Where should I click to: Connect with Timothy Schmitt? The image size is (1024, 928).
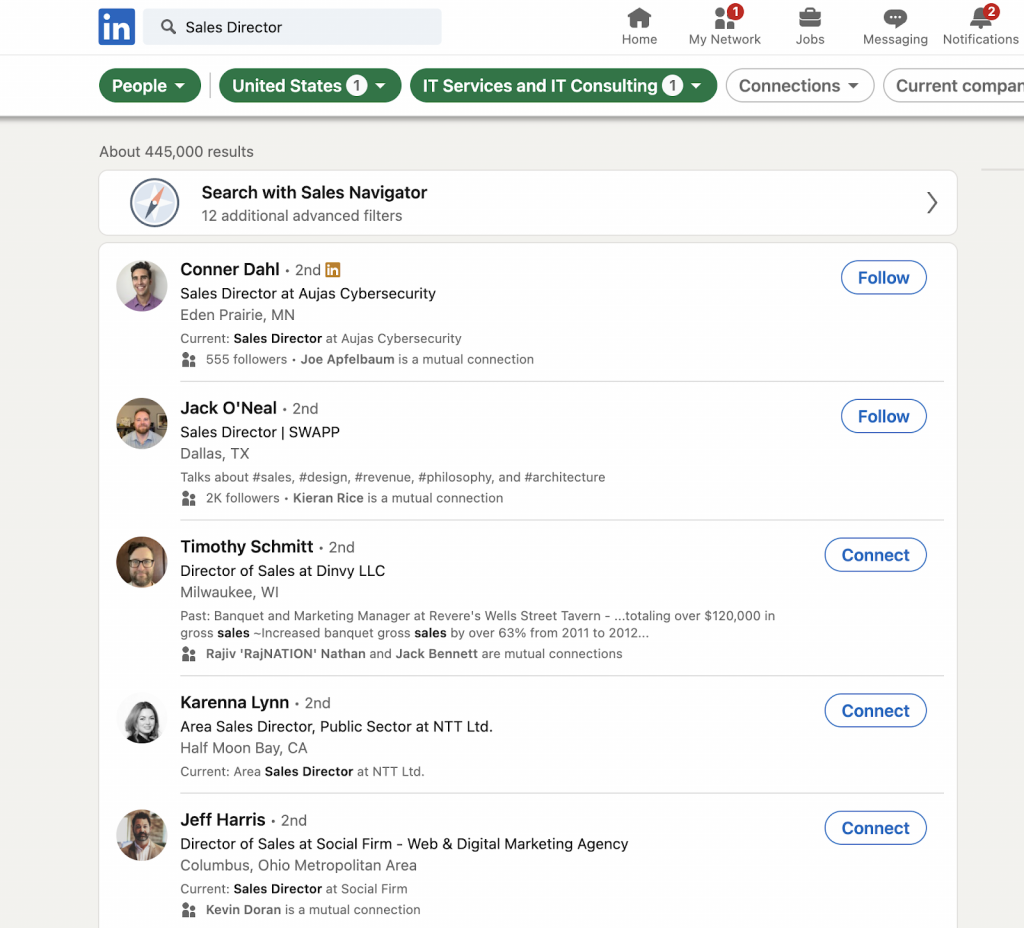875,554
